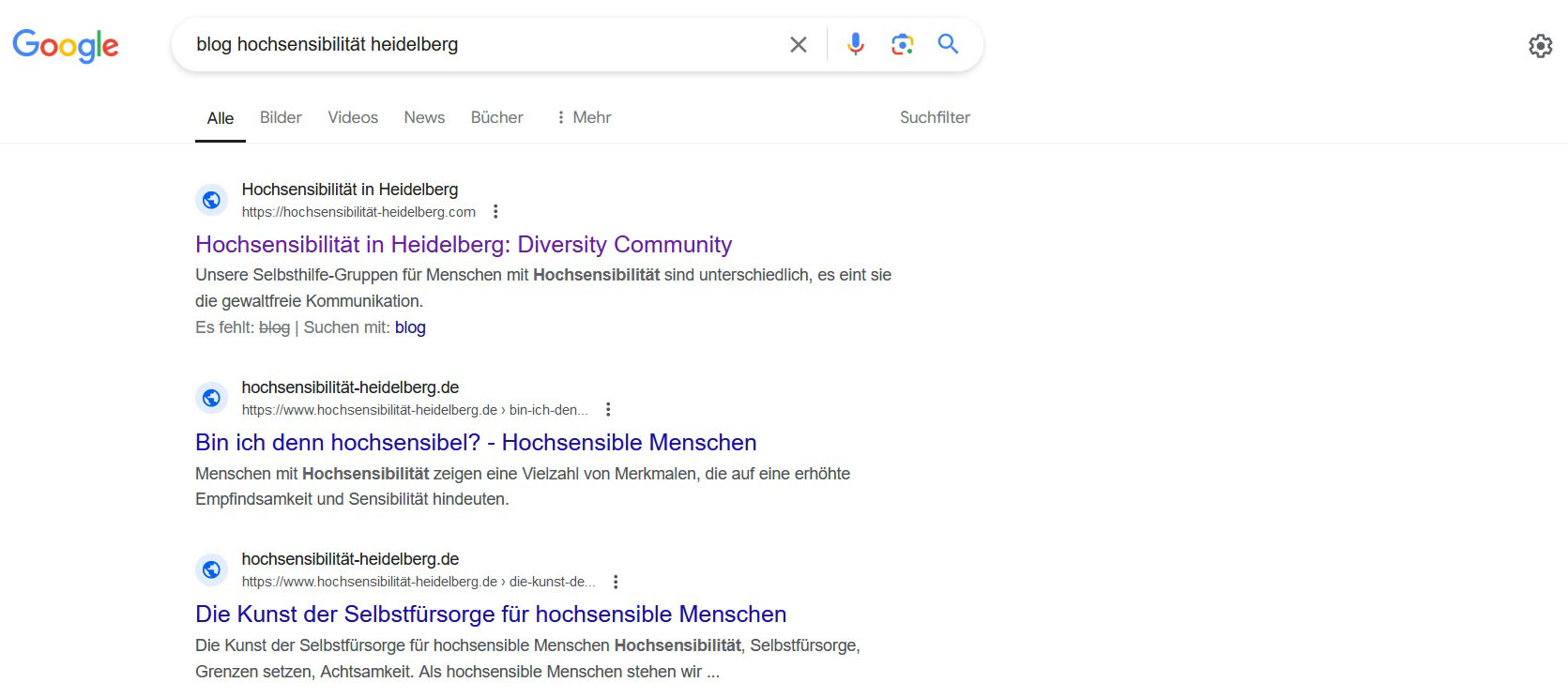1568x698 pixels.
Task: Switch to Videos tab
Action: pyautogui.click(x=353, y=117)
